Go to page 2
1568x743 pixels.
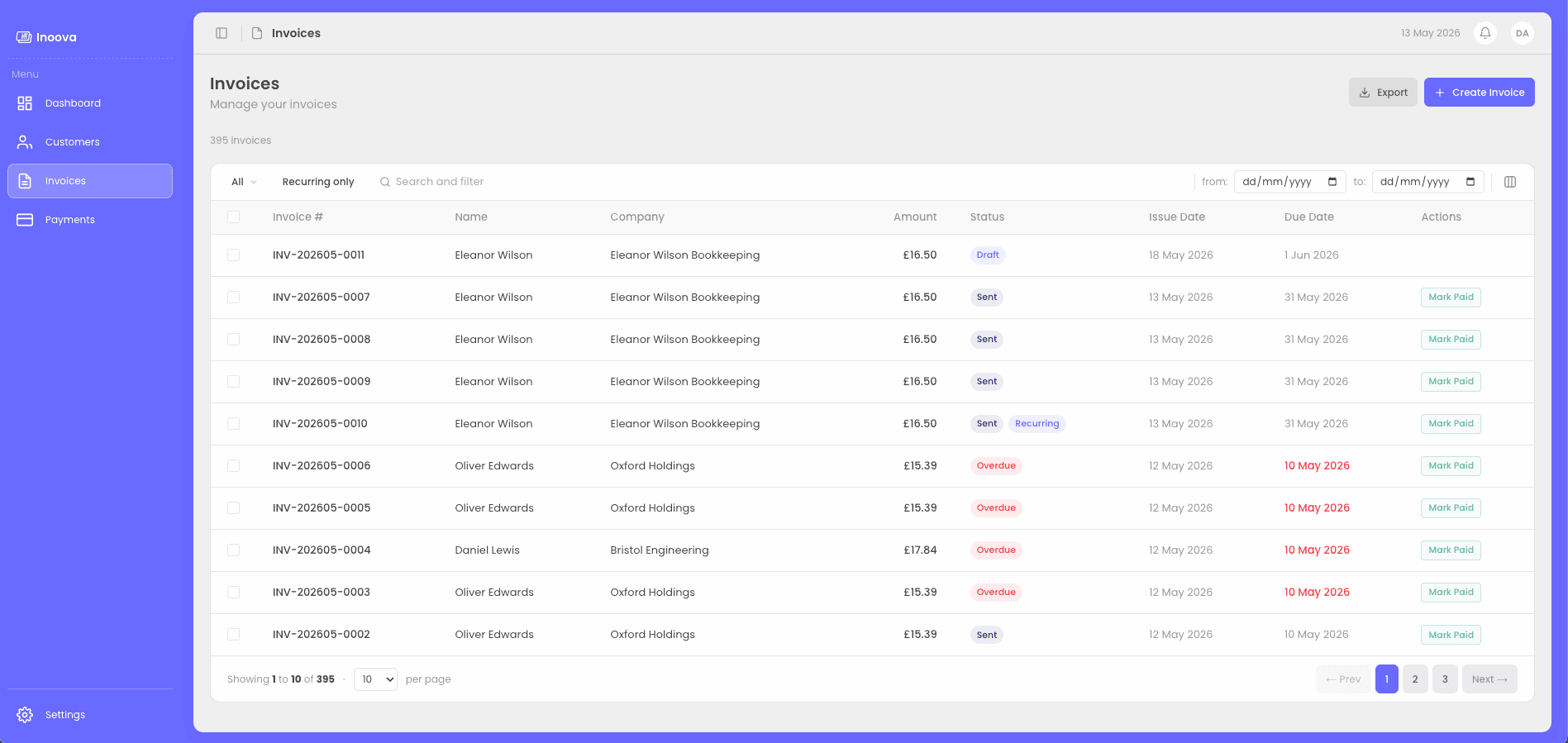1415,679
